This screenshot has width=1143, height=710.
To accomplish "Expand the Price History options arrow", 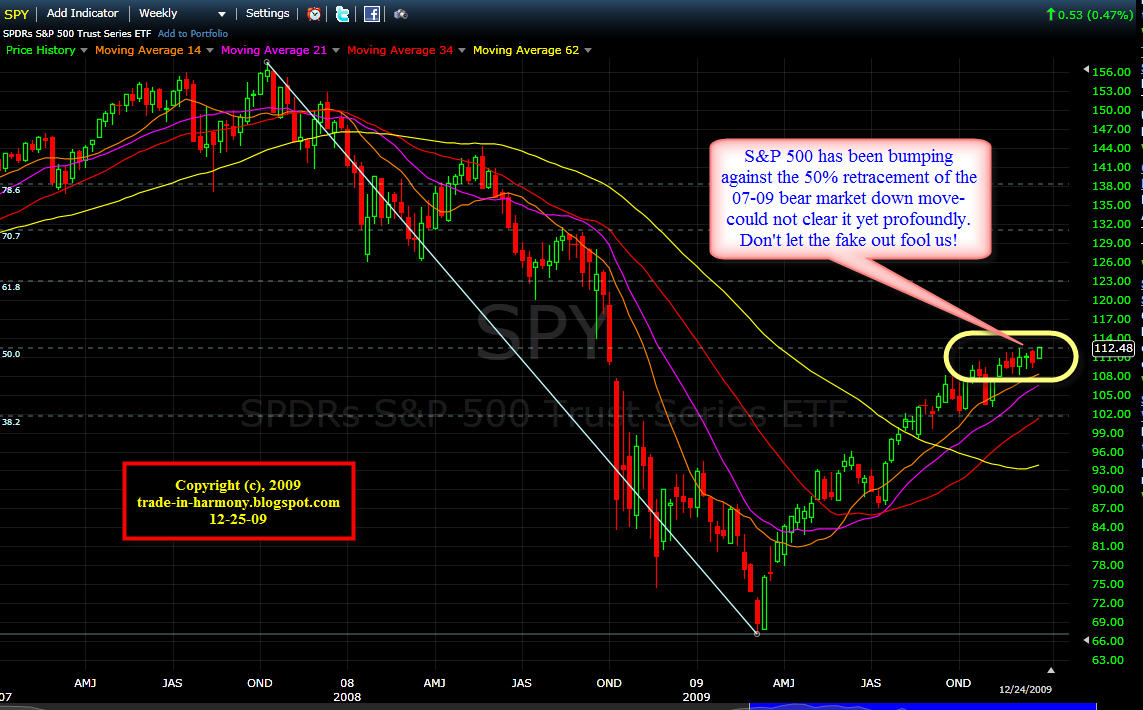I will 84,50.
